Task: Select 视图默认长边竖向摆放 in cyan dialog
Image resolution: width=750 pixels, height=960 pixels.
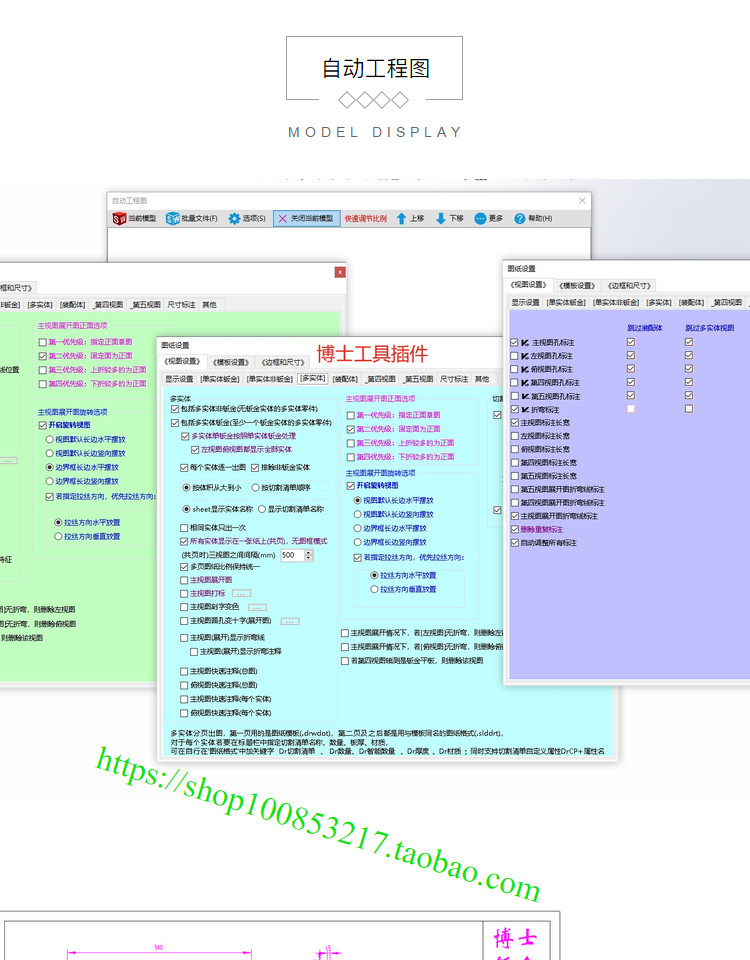Action: pyautogui.click(x=358, y=514)
